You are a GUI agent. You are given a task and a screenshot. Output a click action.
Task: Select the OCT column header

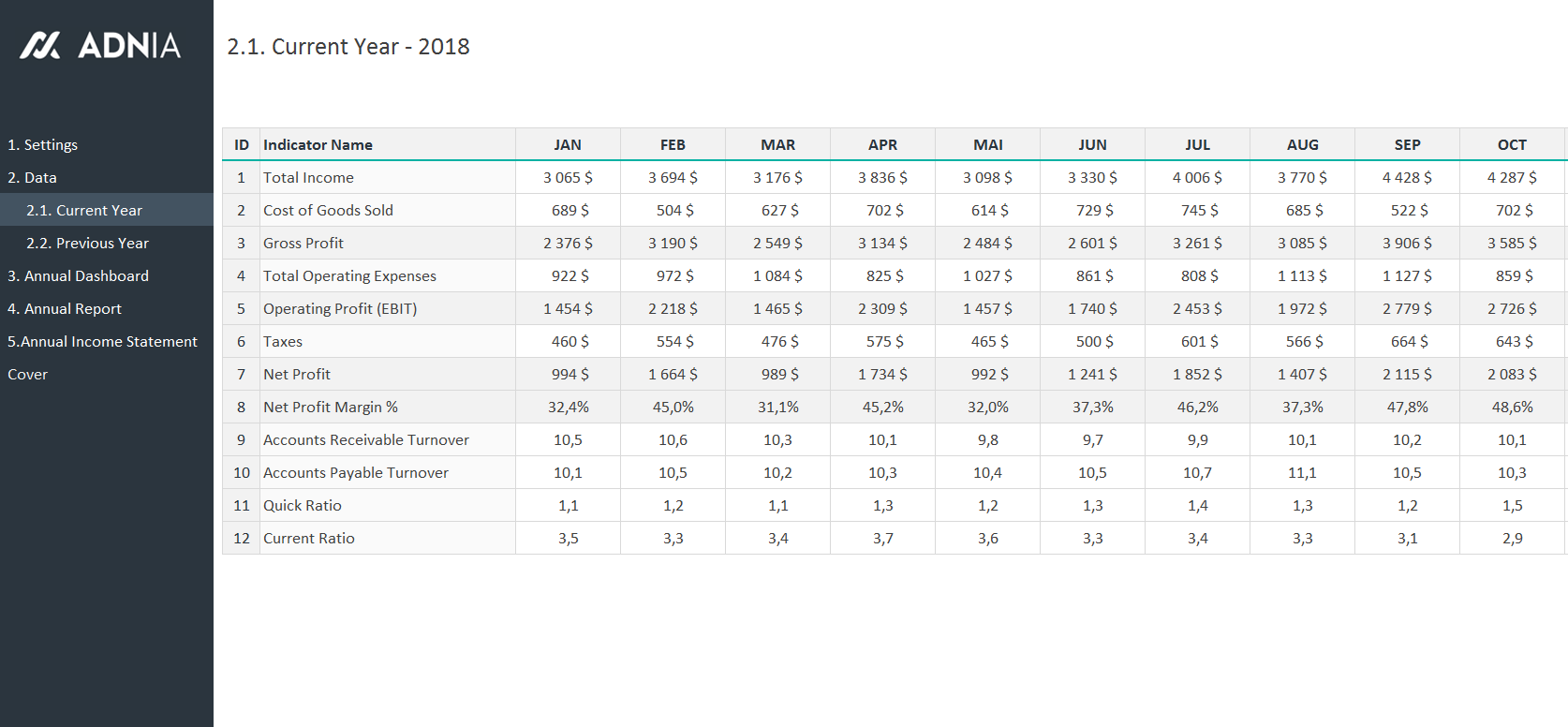[1512, 144]
